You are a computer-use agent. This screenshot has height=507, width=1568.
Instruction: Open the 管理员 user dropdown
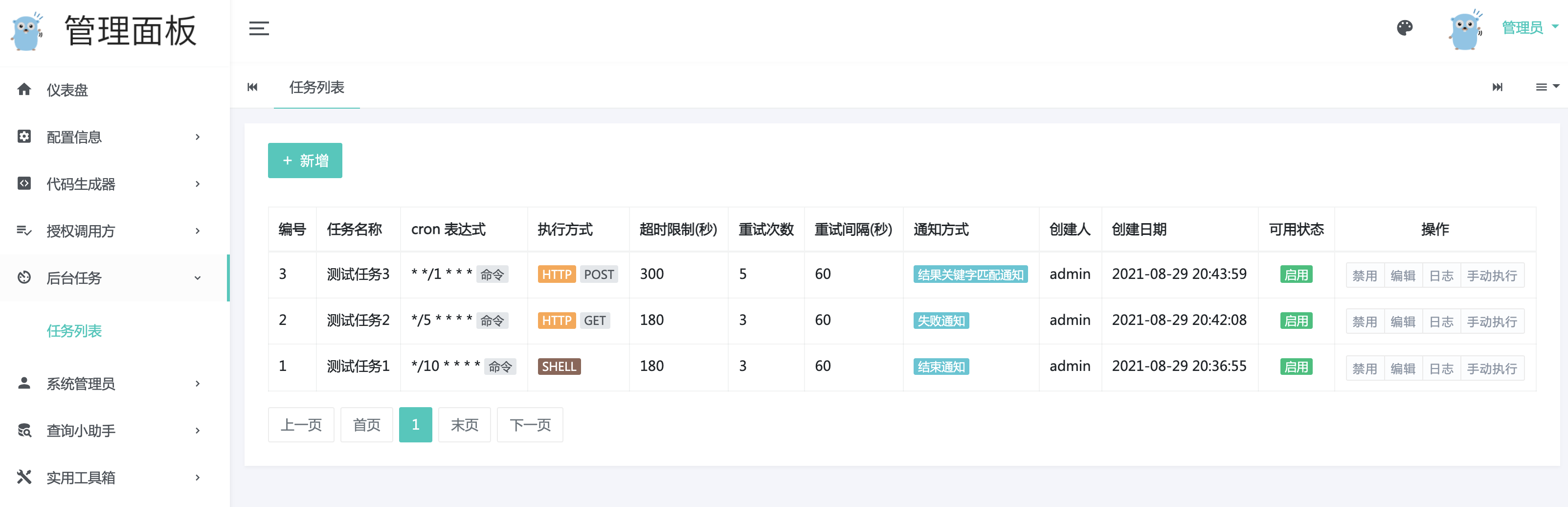coord(1530,27)
